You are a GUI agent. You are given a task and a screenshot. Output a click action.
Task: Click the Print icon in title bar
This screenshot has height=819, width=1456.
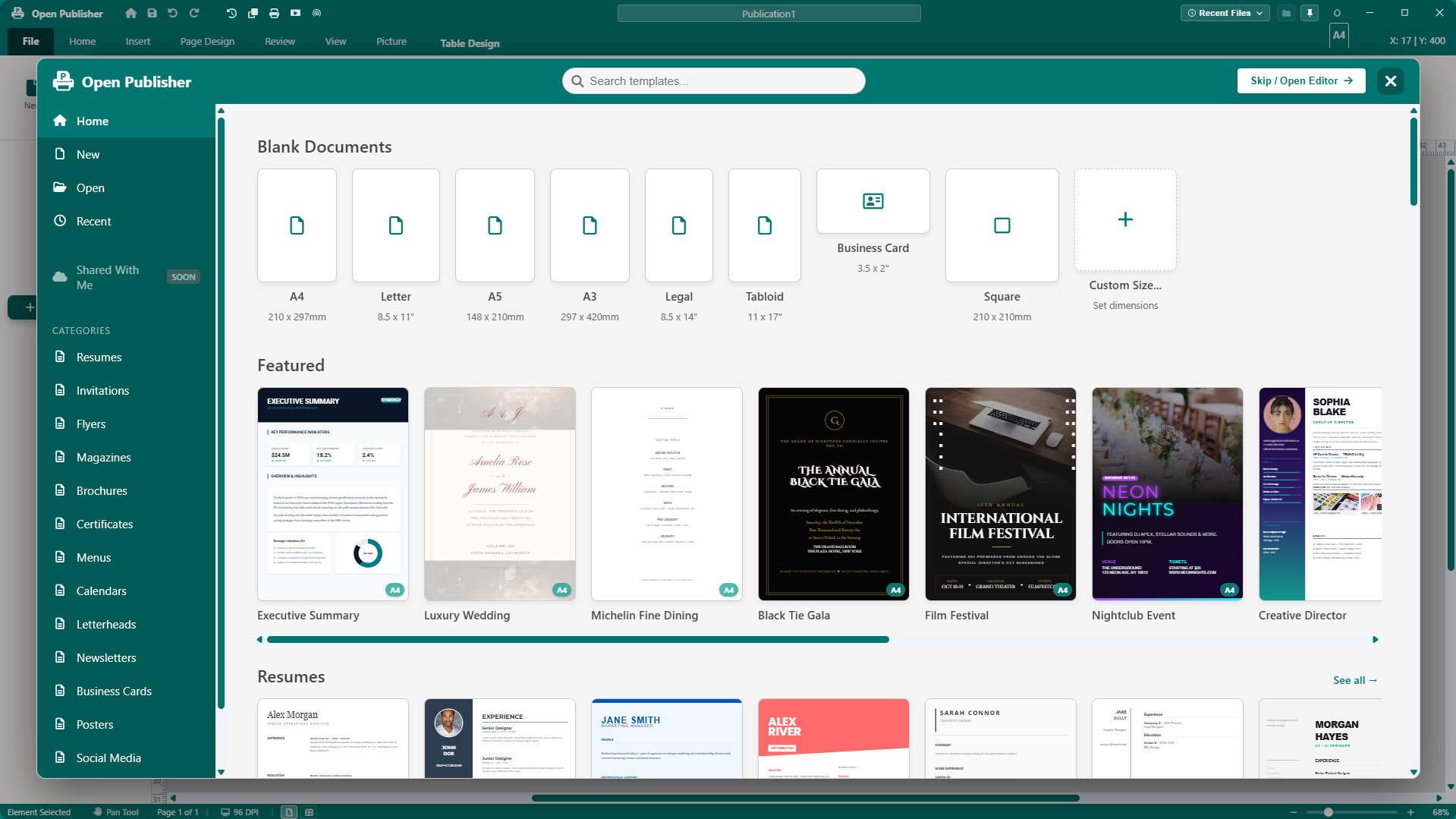click(x=274, y=13)
